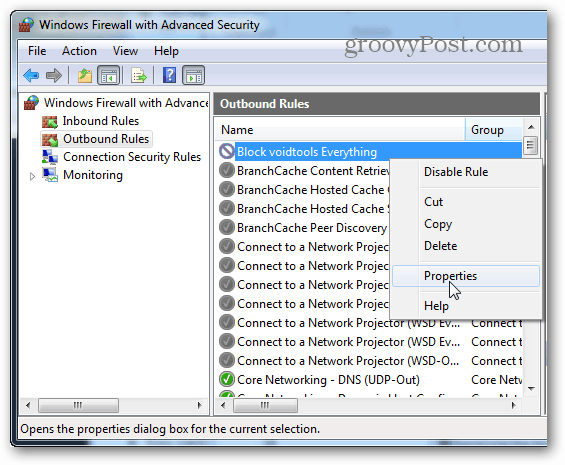
Task: Select Core Networking - DNS (UDP-Out) rule
Action: [328, 380]
